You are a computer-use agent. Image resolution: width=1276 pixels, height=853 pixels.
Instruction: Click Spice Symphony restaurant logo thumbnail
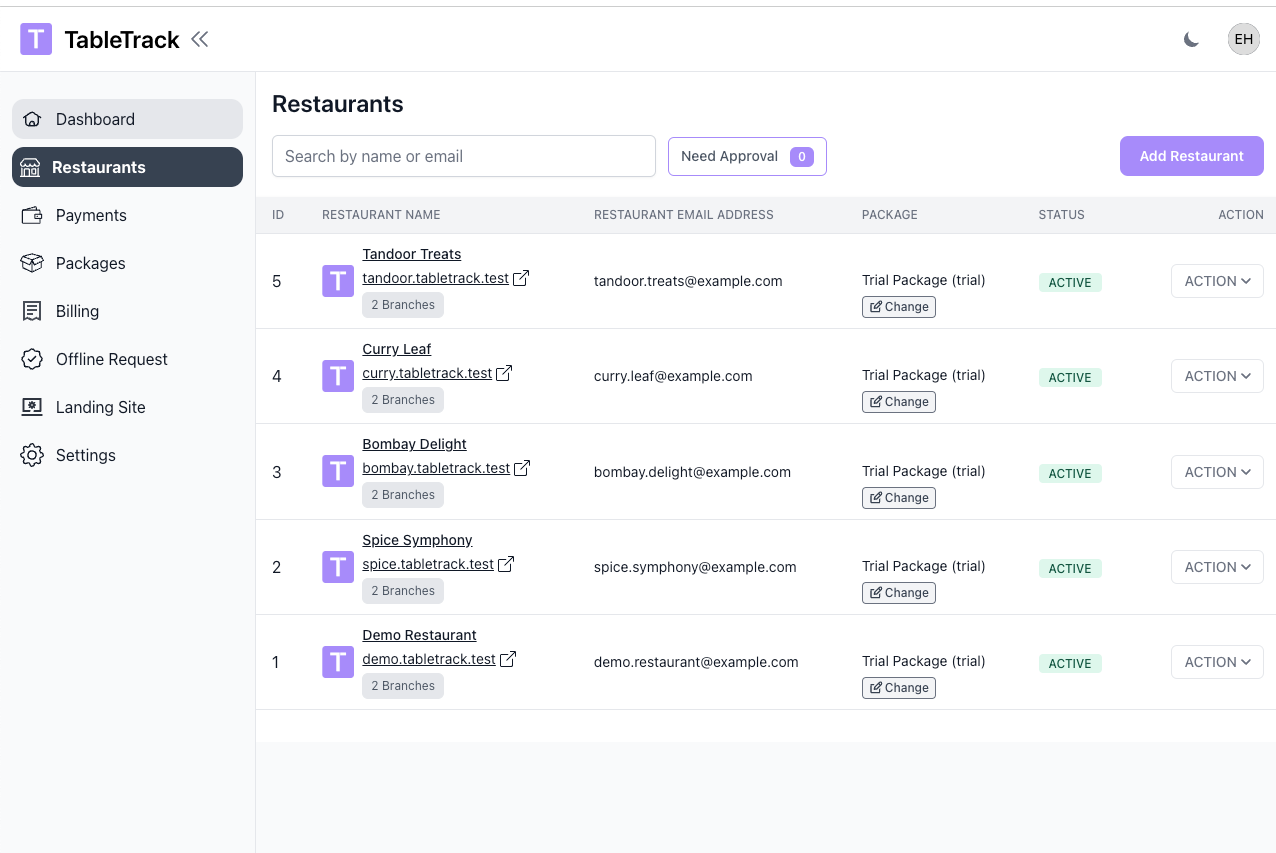click(x=338, y=567)
